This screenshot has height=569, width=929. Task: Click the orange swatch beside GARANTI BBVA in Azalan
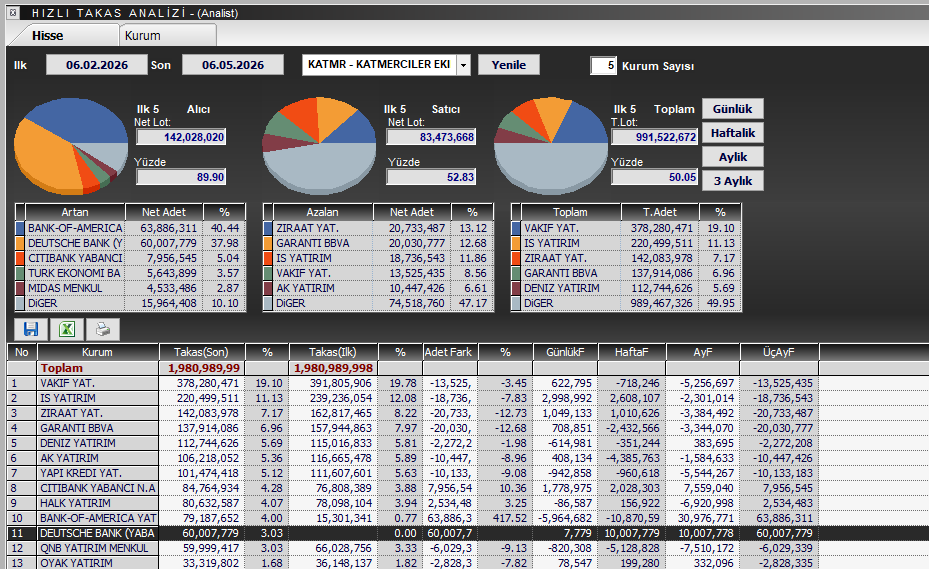pyautogui.click(x=268, y=243)
